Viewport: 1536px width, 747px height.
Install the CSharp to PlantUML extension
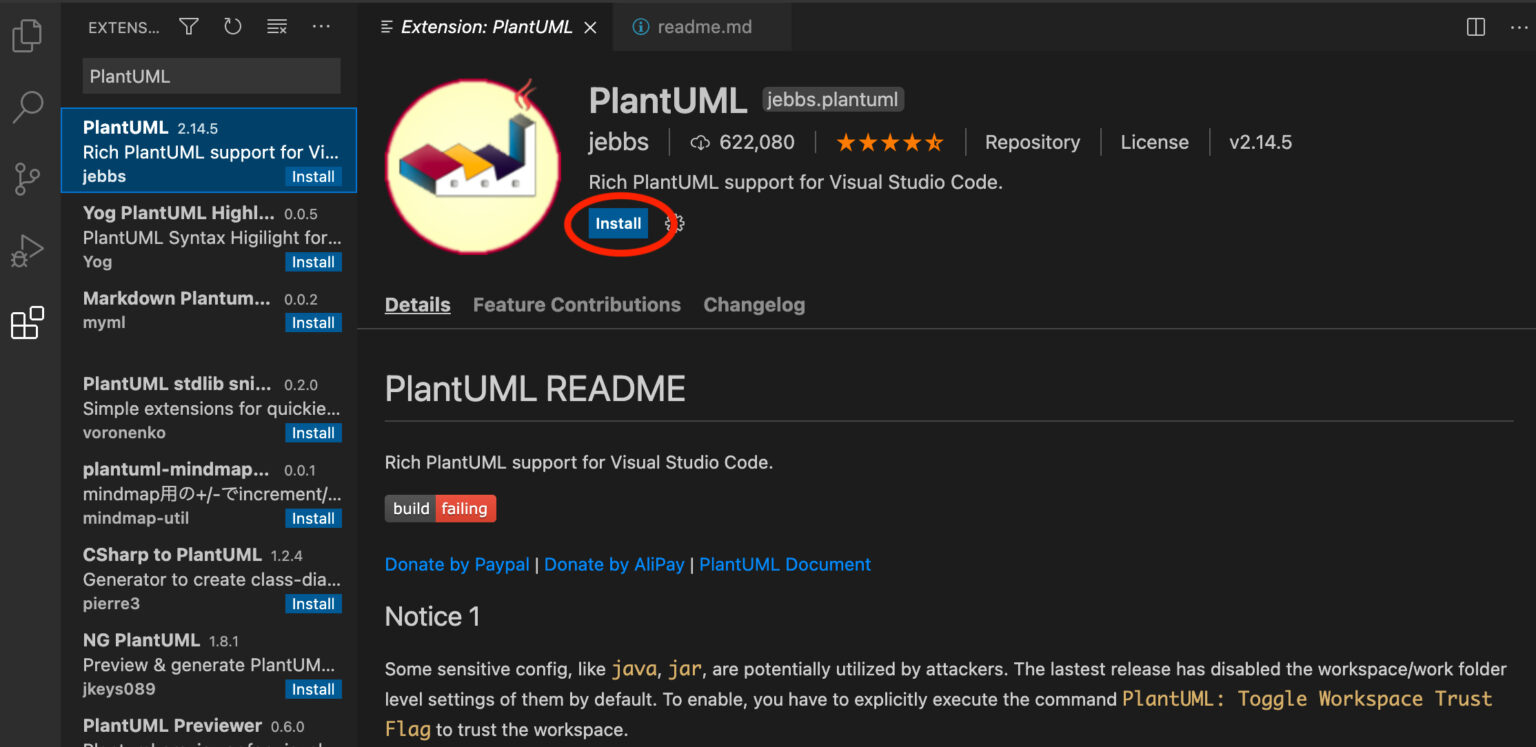pos(313,603)
